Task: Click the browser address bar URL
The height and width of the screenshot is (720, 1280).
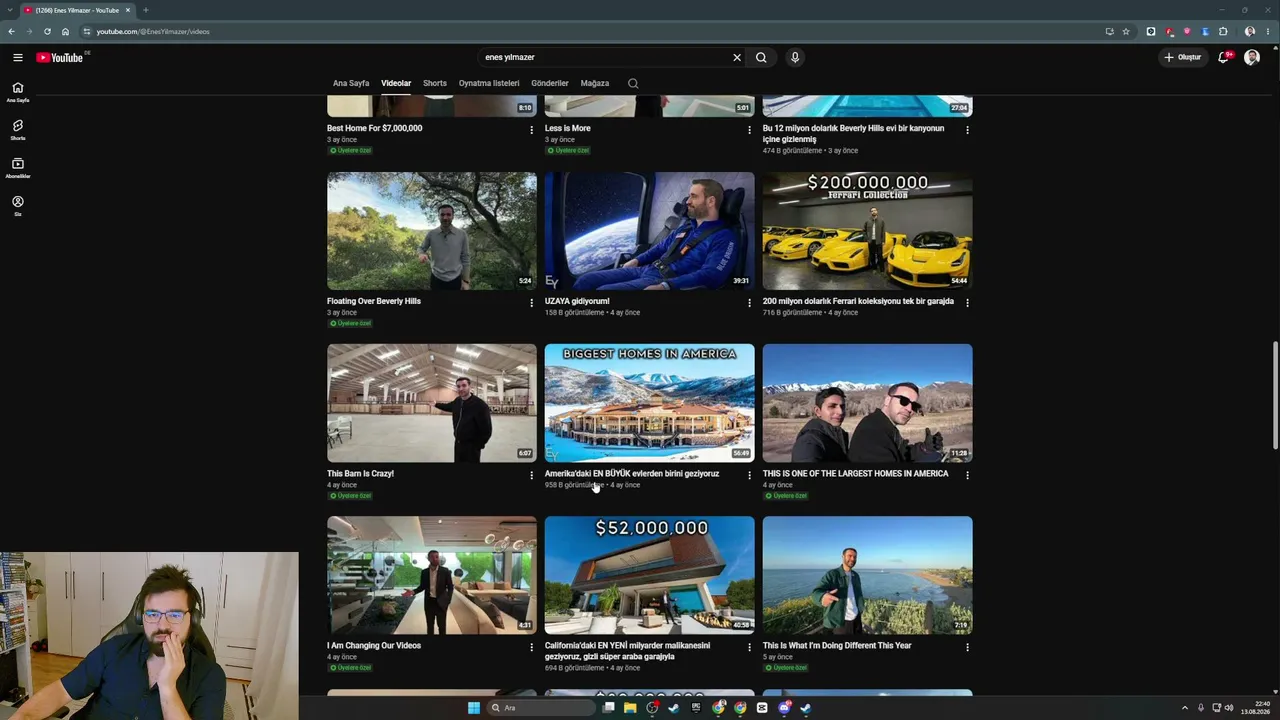Action: (x=153, y=31)
